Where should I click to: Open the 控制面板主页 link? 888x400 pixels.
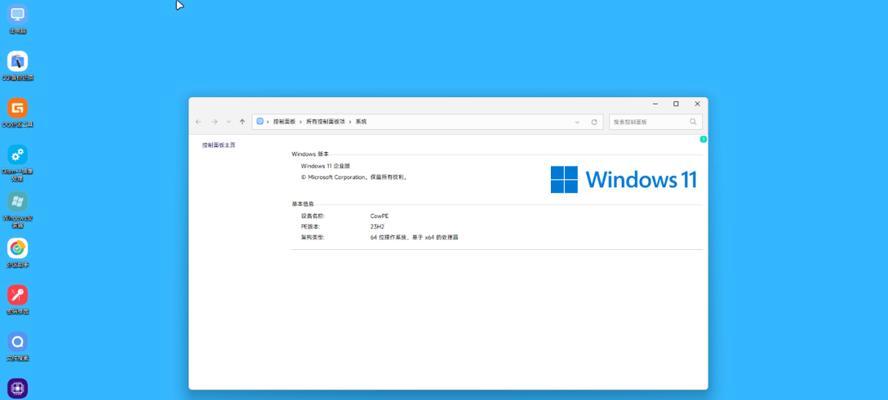coord(218,145)
